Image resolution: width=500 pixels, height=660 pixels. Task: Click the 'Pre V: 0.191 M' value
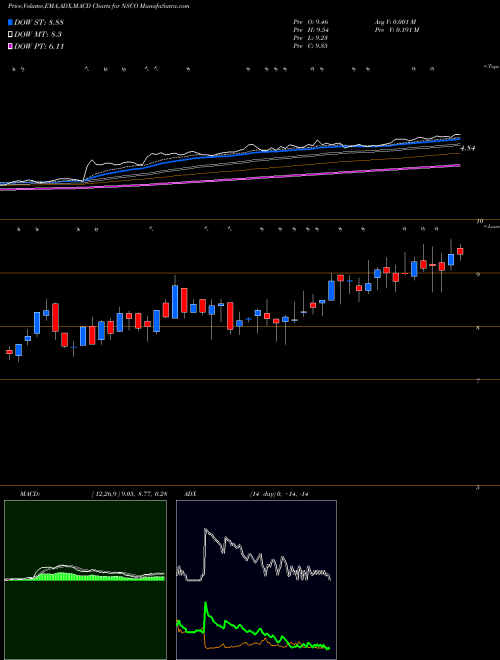[x=396, y=30]
